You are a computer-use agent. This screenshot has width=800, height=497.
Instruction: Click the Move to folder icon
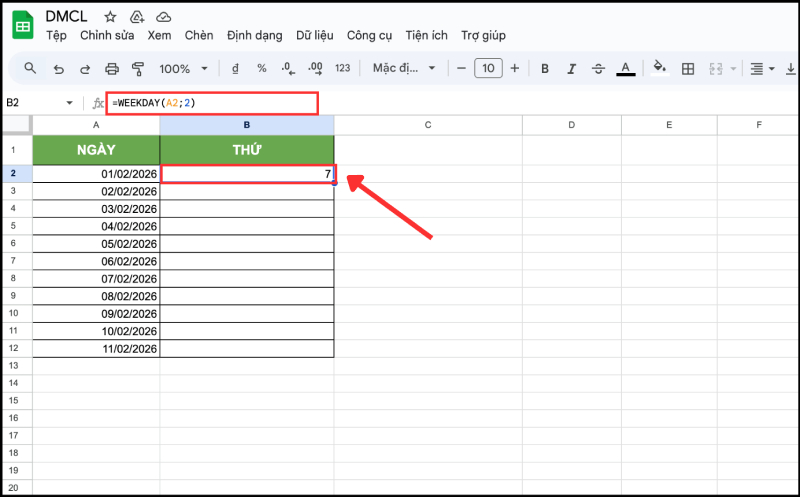(x=137, y=17)
